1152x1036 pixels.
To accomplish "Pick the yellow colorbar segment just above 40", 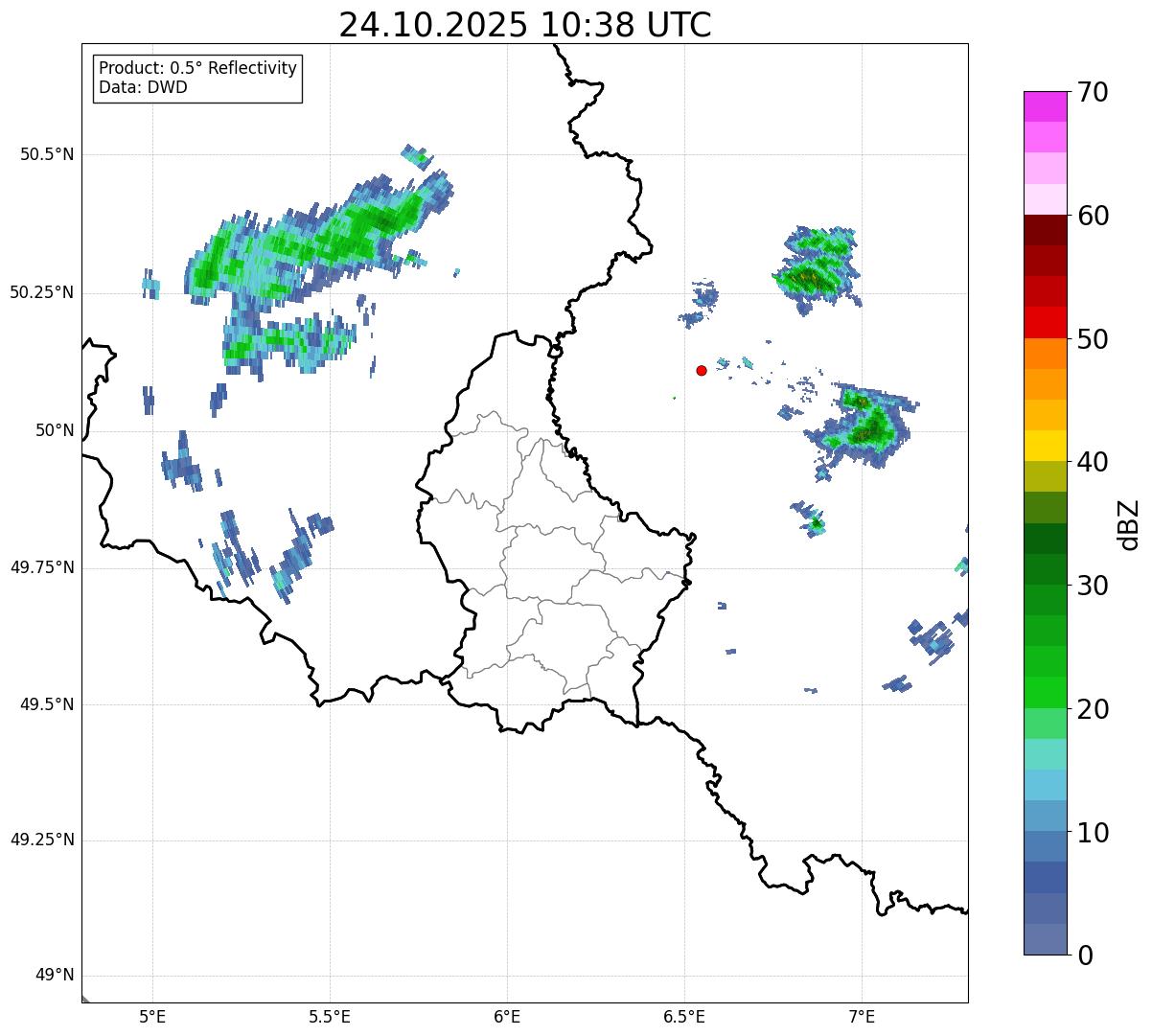I will (x=1045, y=447).
